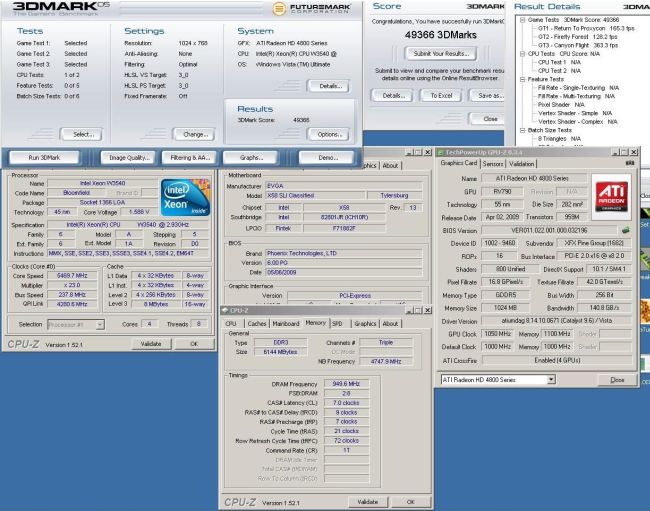Click the Run 3DMark button

[44, 157]
